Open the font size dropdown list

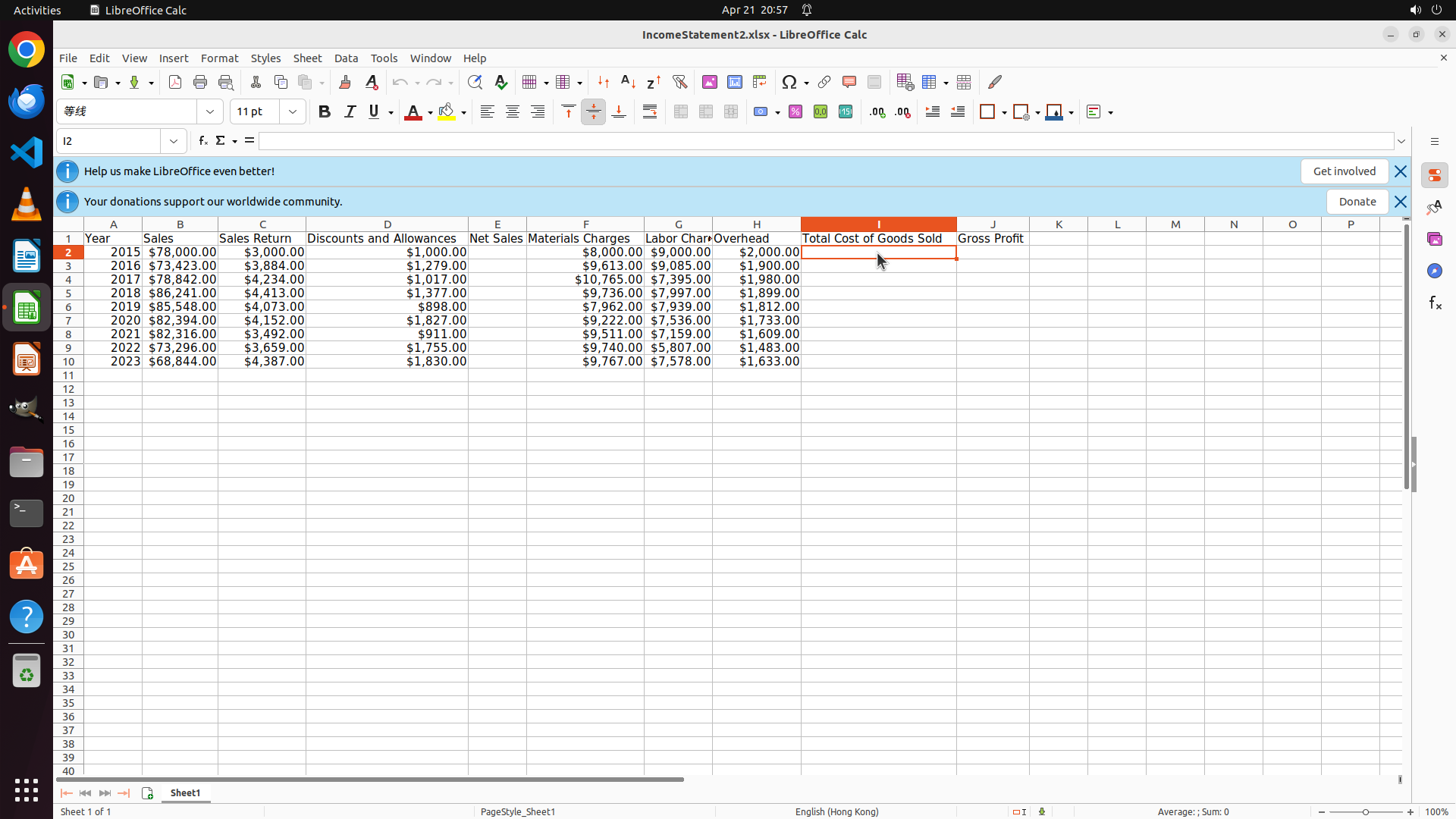point(293,112)
